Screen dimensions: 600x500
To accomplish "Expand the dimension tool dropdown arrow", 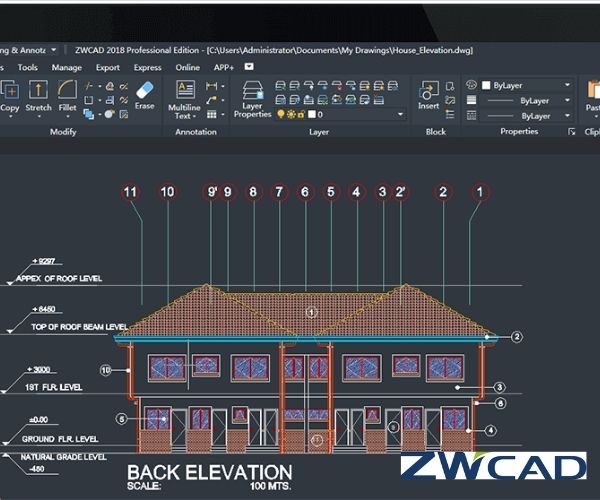I will tap(223, 86).
